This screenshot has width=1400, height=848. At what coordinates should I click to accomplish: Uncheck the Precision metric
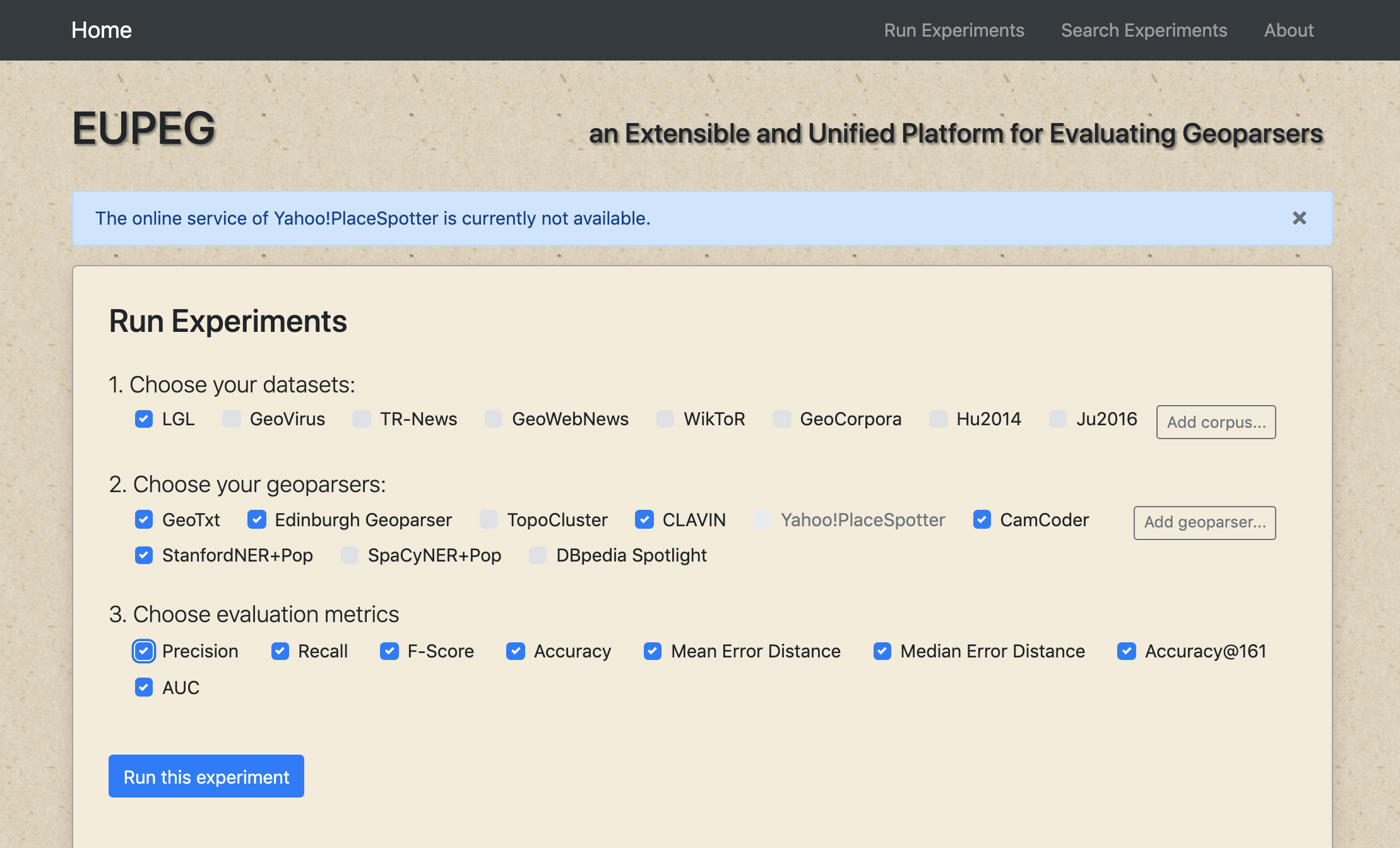pyautogui.click(x=144, y=651)
